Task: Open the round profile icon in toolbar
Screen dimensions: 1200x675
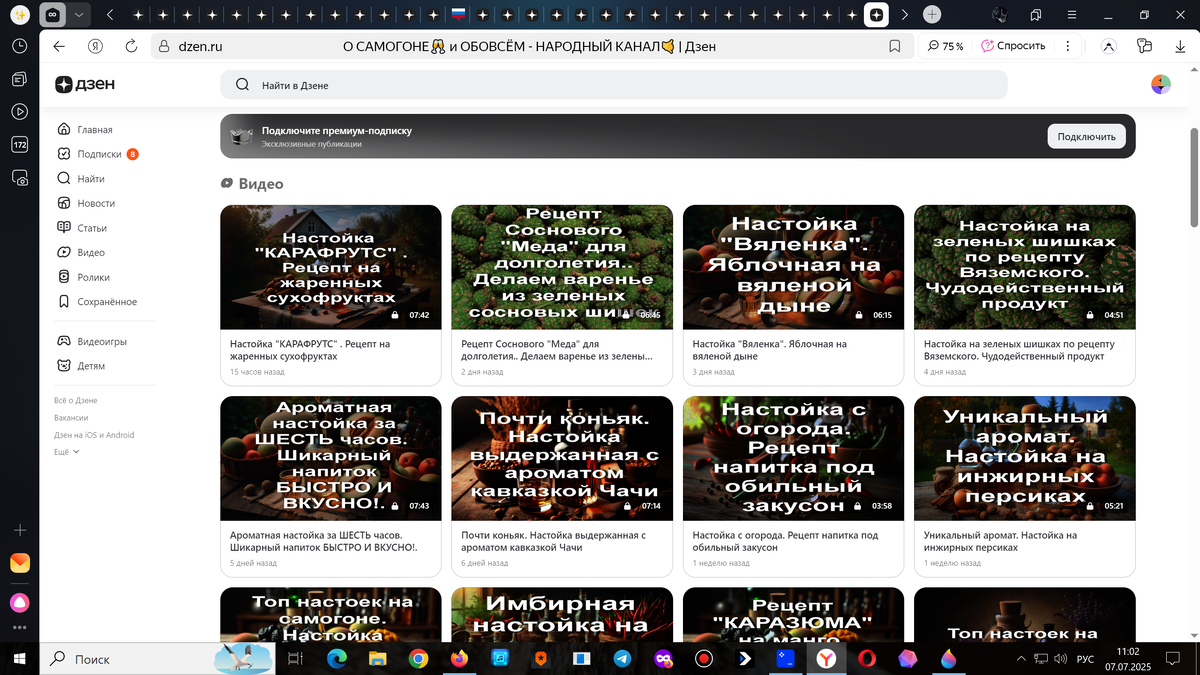Action: click(1109, 46)
